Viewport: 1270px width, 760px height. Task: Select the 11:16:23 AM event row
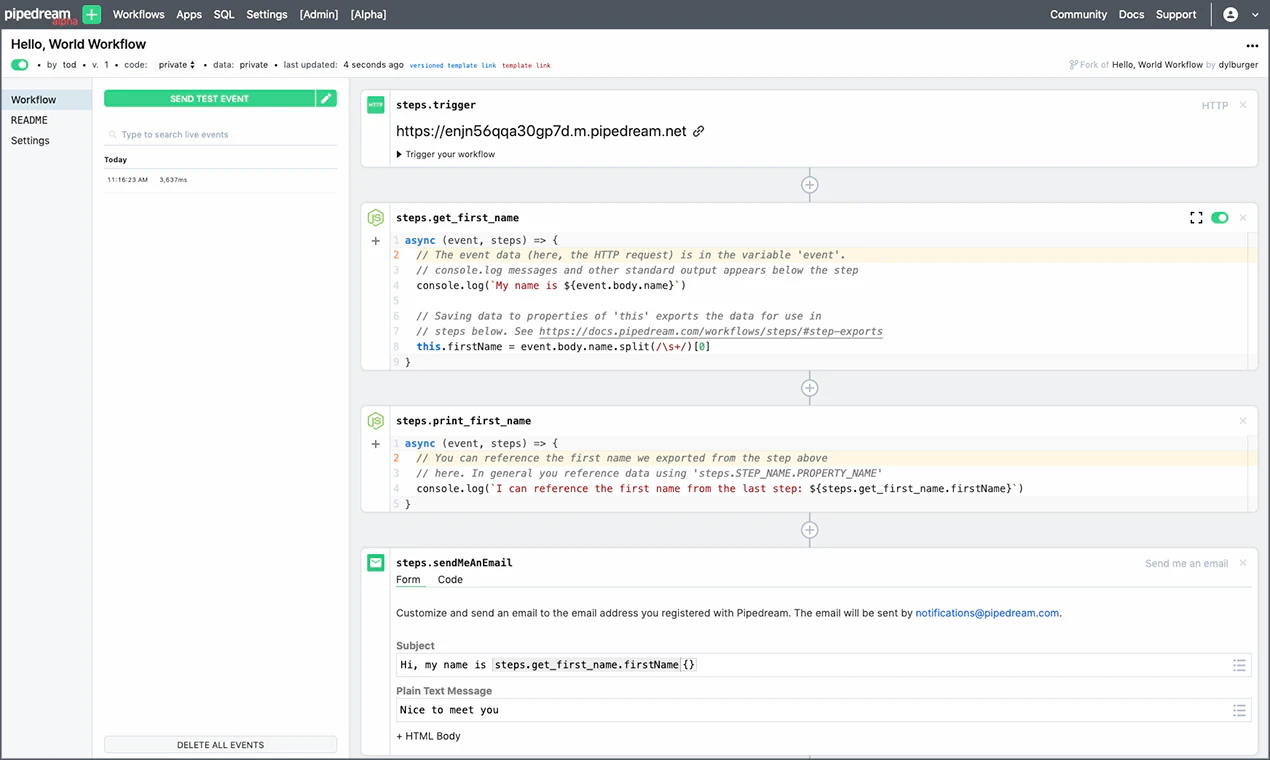pos(220,180)
